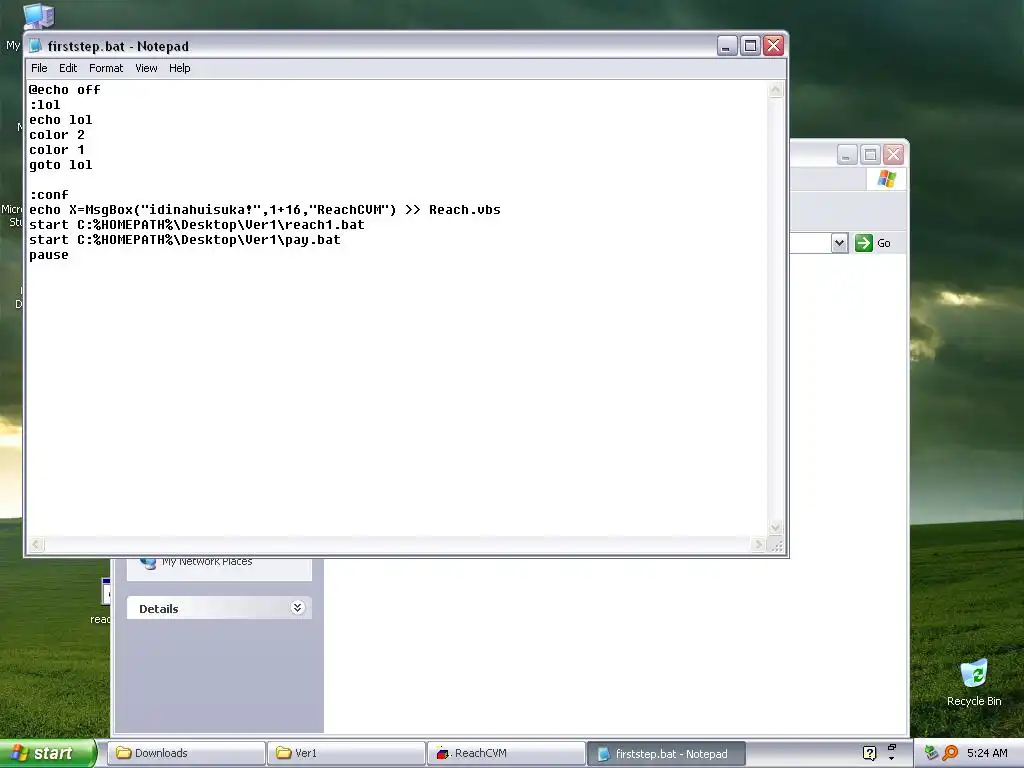Click the horizontal scrollbar right arrow in Notepad

coord(758,544)
